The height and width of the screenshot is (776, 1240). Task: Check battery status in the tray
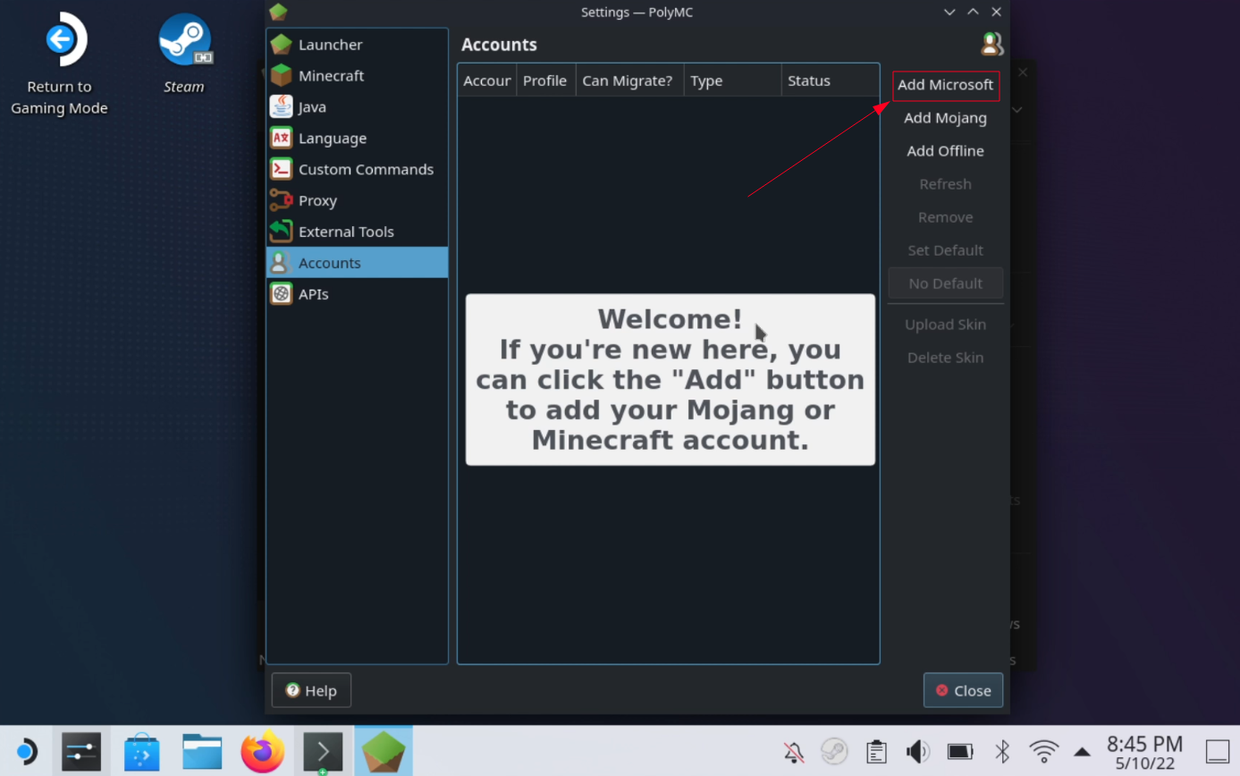tap(960, 752)
